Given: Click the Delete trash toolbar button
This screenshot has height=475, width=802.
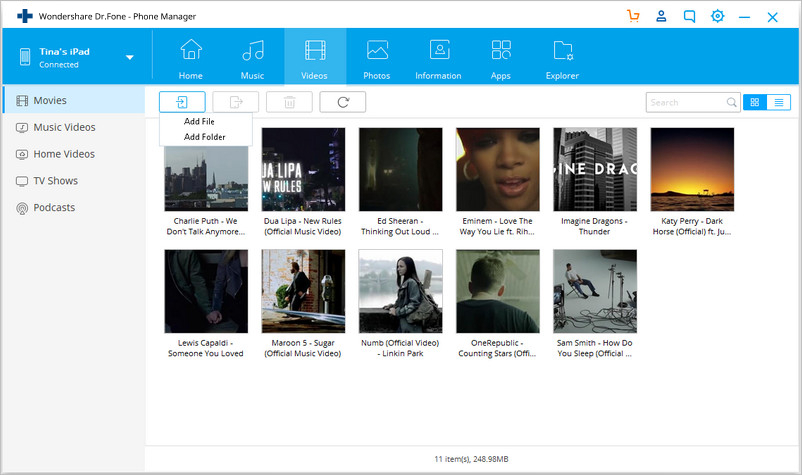Looking at the screenshot, I should (289, 102).
